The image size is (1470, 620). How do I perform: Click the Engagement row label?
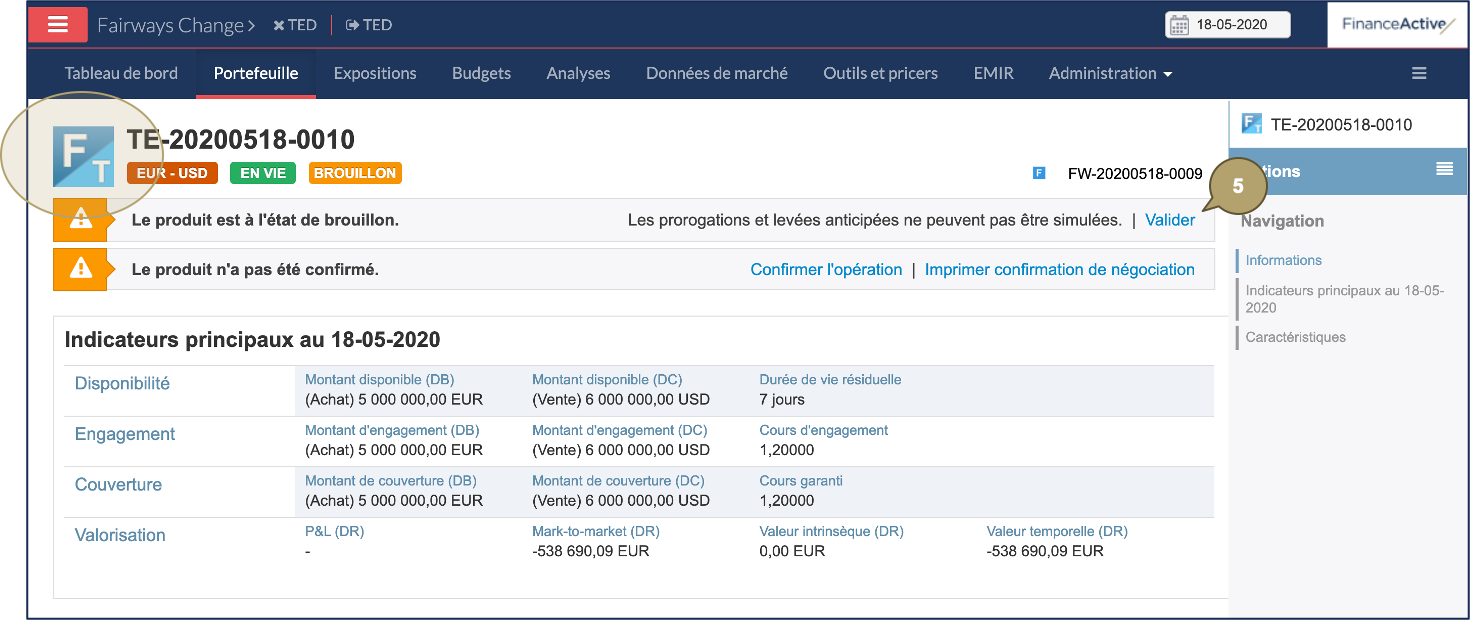coord(125,434)
